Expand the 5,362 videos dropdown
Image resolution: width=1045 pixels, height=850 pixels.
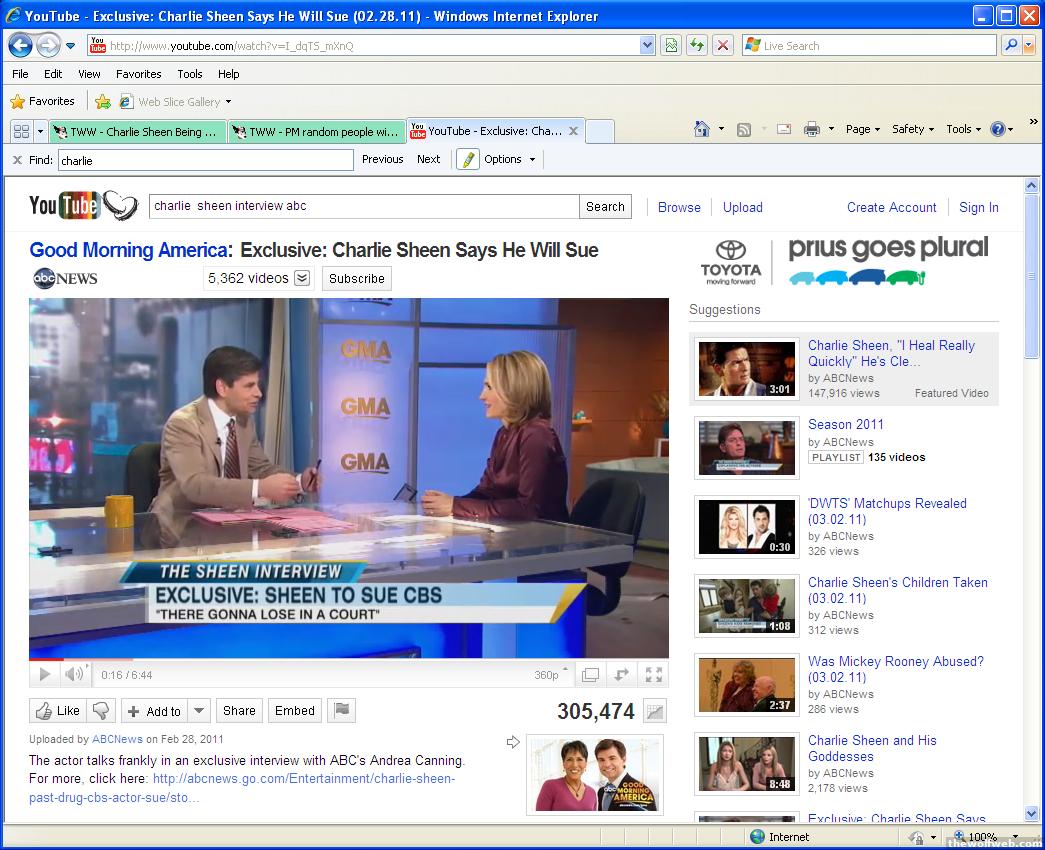(x=303, y=278)
